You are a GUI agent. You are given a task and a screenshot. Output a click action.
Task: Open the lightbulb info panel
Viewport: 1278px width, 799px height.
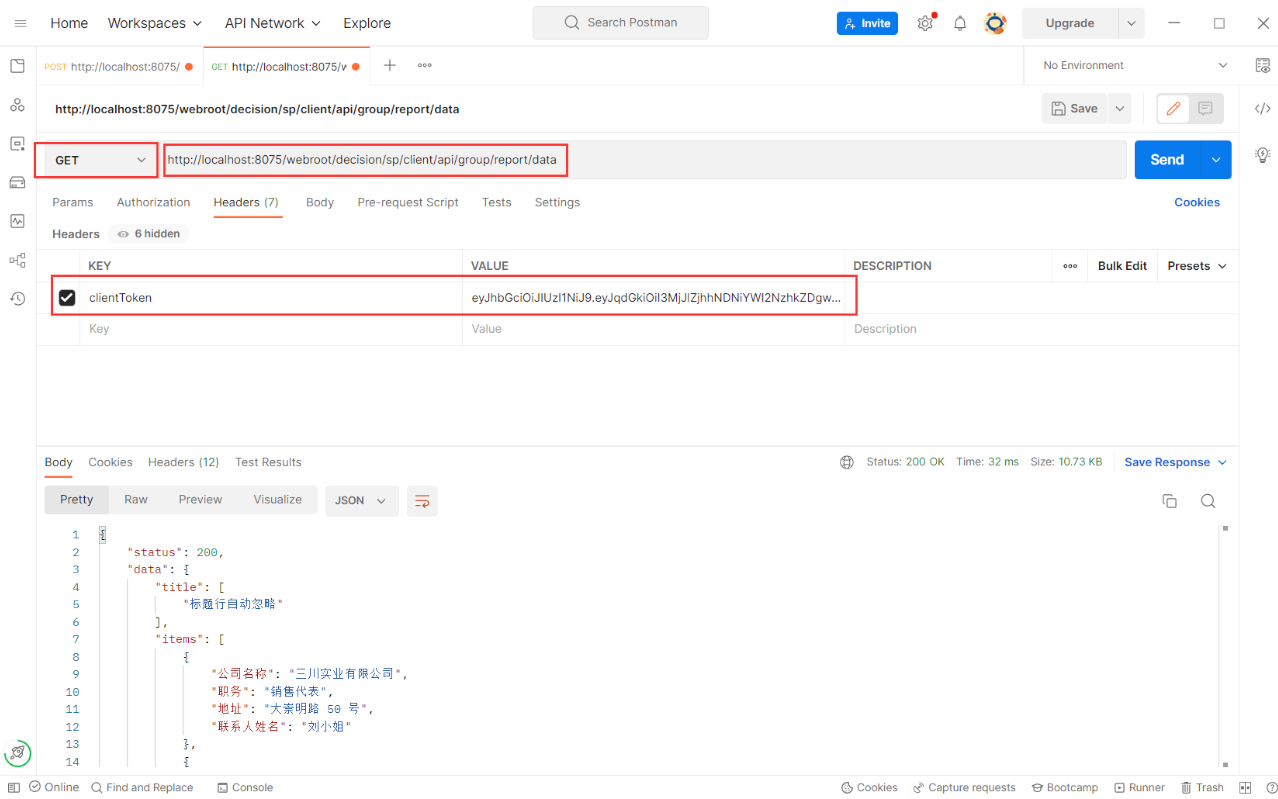point(1263,155)
